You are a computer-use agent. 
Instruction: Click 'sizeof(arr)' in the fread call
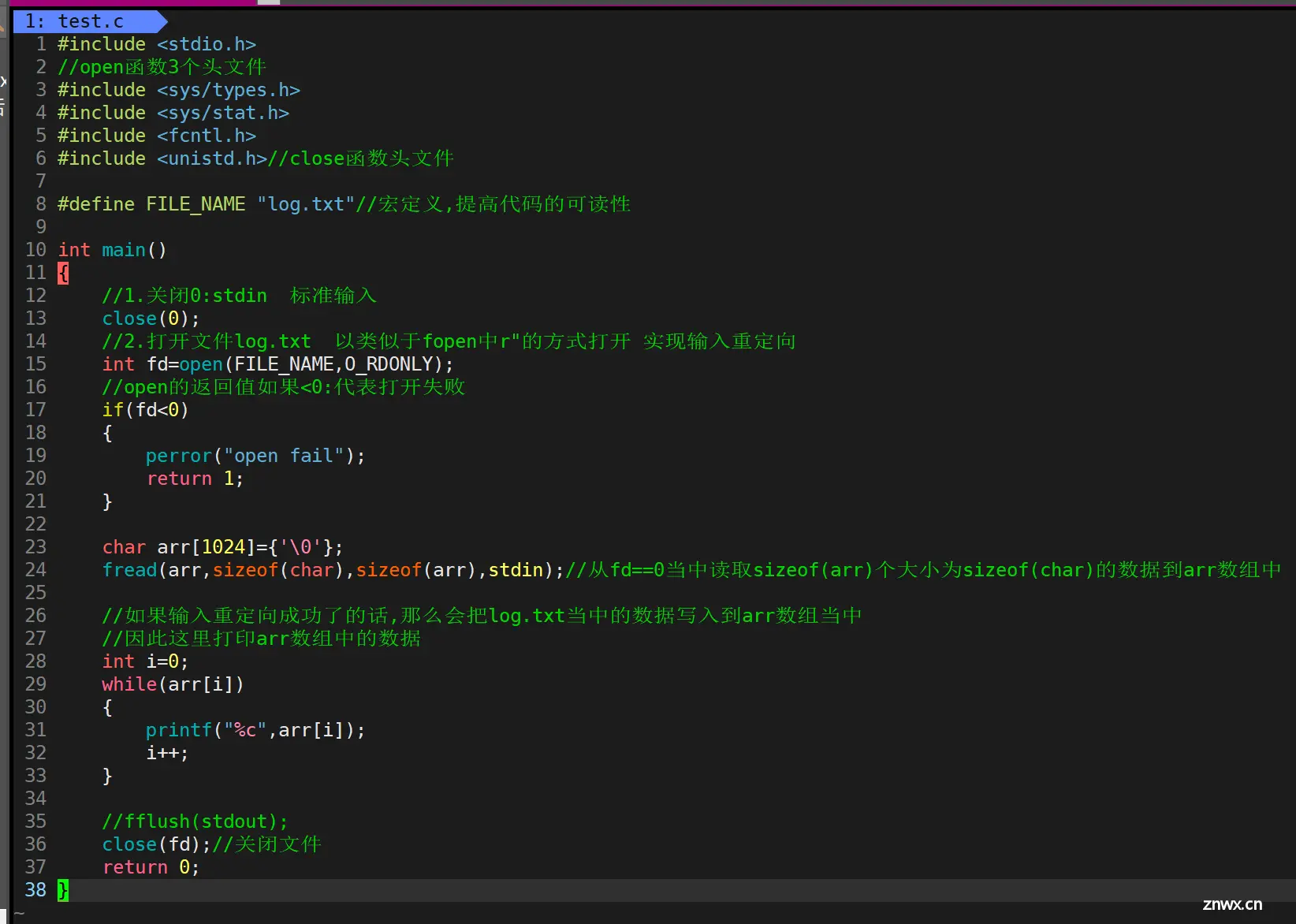pos(416,570)
